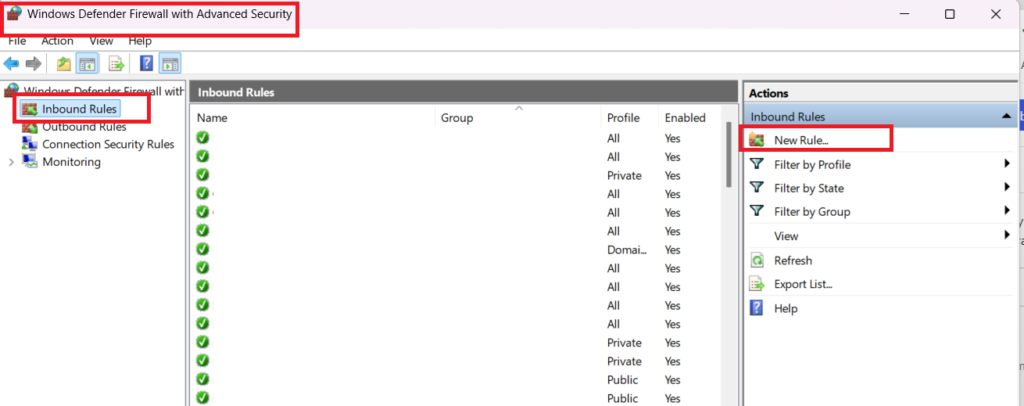Viewport: 1024px width, 406px height.
Task: Maximize the firewall window
Action: coord(950,14)
